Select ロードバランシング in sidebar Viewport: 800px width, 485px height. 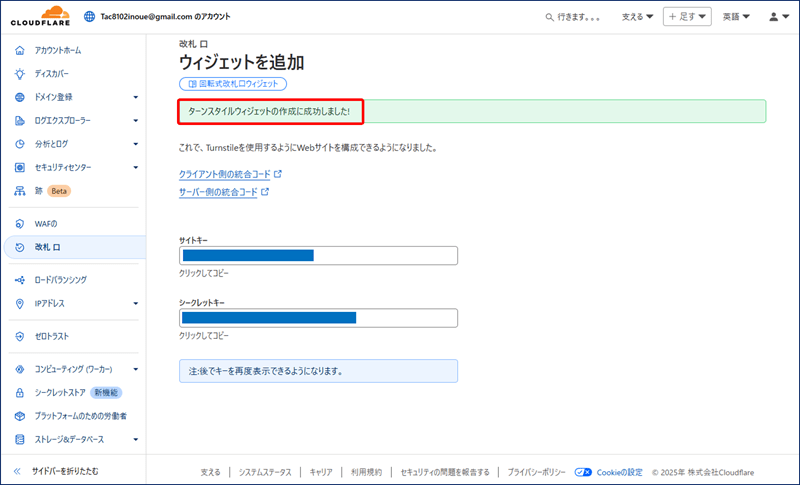click(60, 280)
